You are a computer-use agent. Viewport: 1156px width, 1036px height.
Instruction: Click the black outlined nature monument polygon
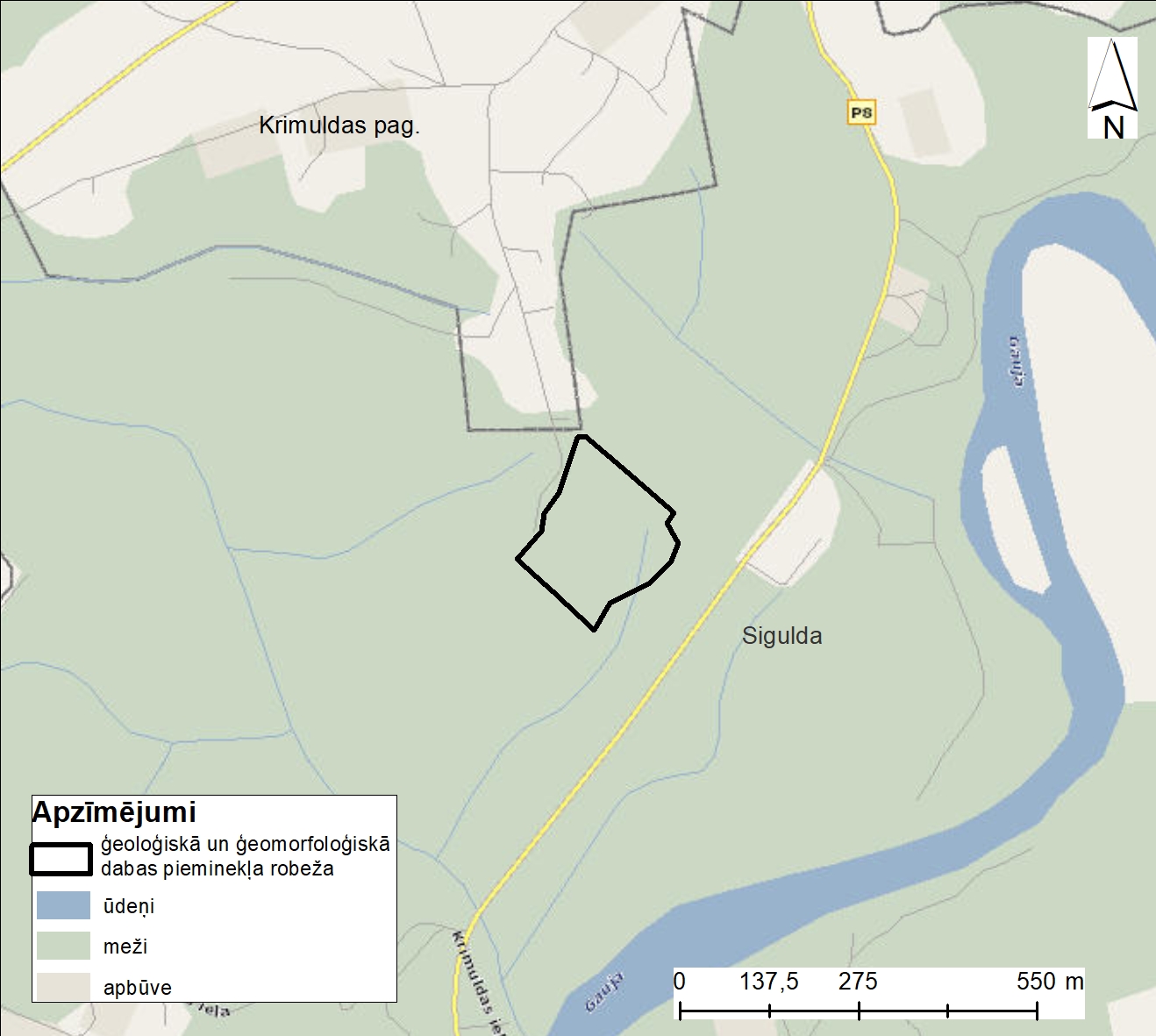click(599, 535)
